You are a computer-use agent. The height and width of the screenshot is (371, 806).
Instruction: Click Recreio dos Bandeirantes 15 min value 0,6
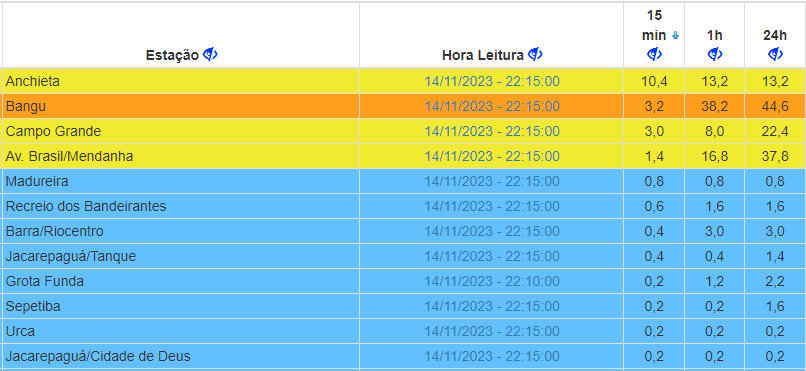(x=654, y=207)
